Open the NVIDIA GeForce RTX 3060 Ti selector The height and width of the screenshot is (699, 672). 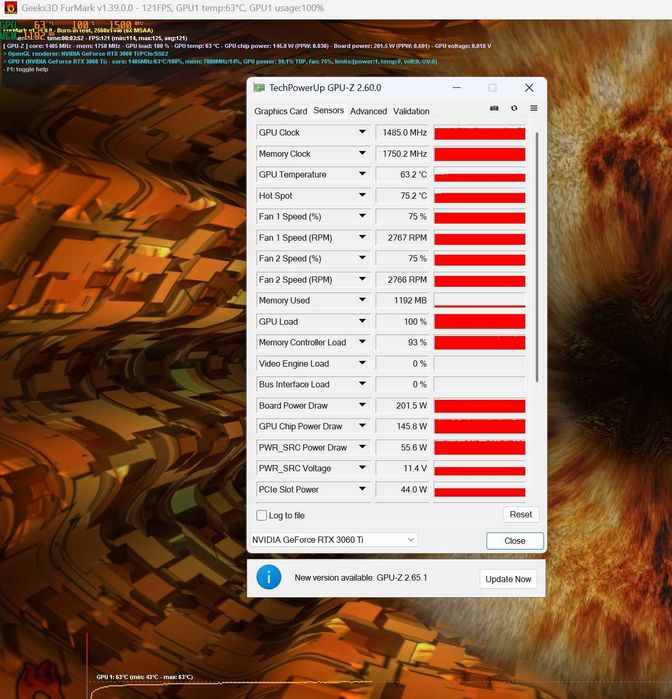334,540
